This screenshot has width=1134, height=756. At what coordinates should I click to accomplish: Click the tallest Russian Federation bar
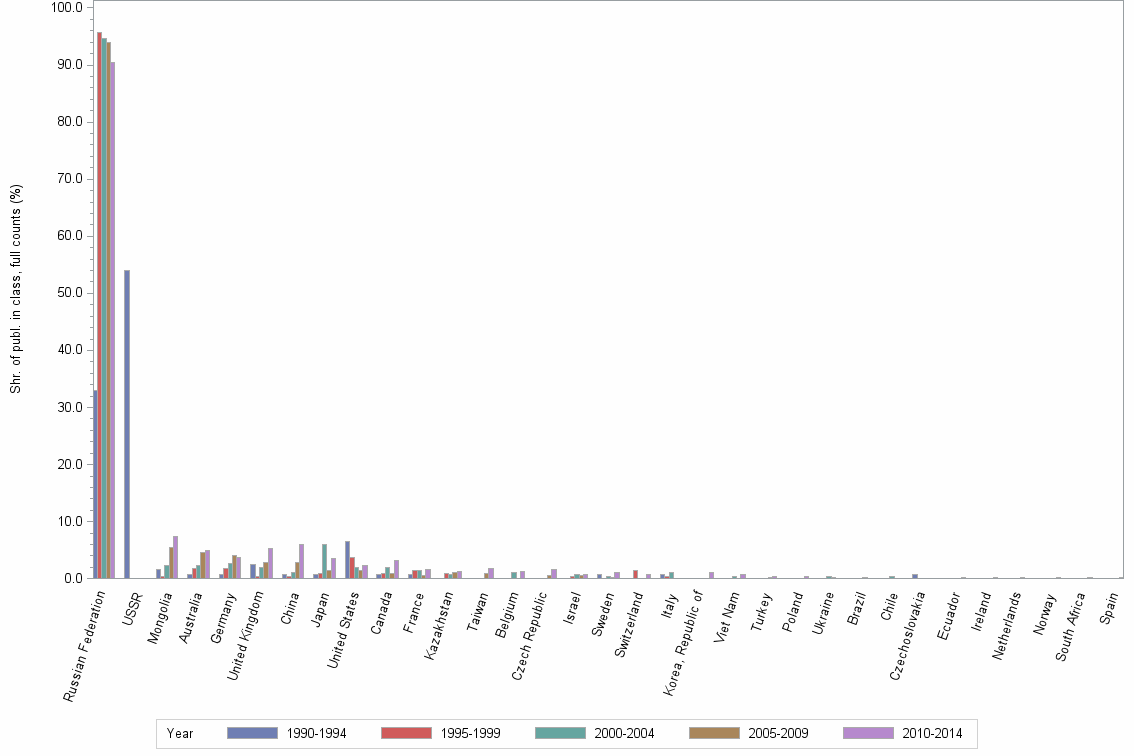[x=99, y=300]
